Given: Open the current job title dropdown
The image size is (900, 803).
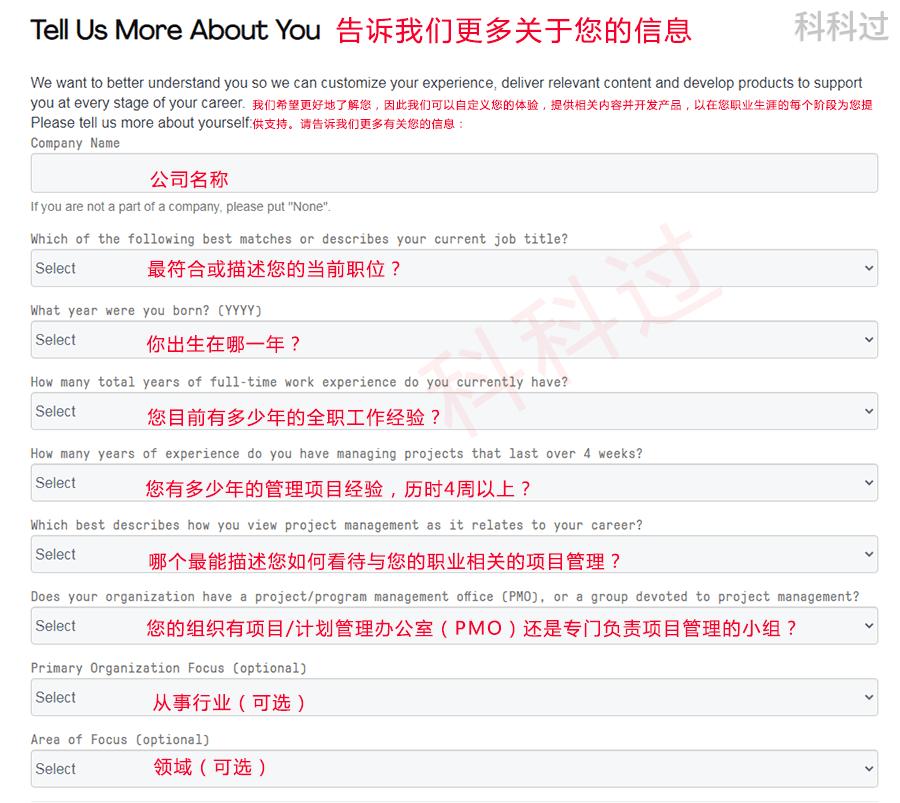Looking at the screenshot, I should click(450, 268).
